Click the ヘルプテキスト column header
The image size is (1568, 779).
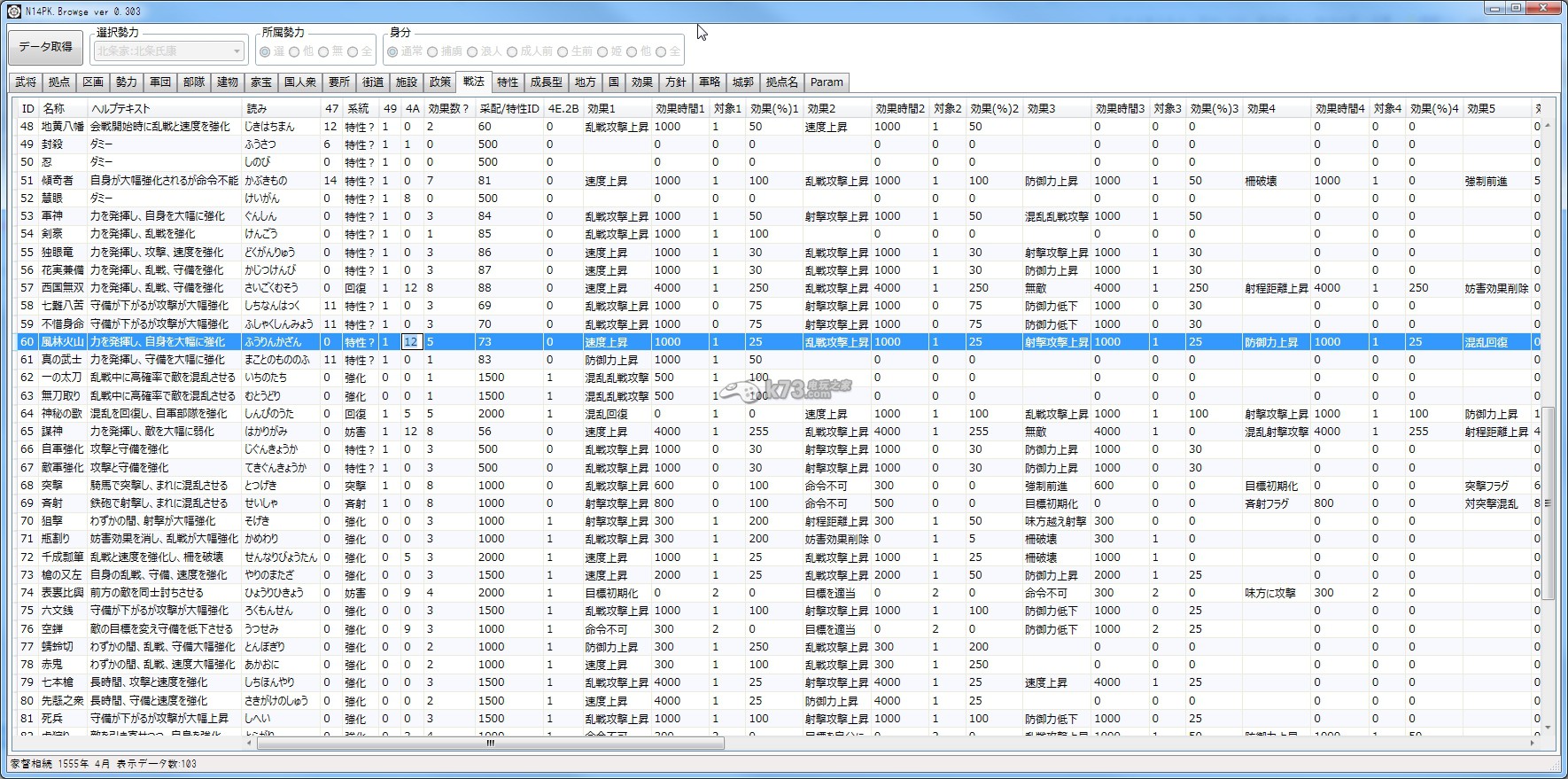(x=164, y=108)
